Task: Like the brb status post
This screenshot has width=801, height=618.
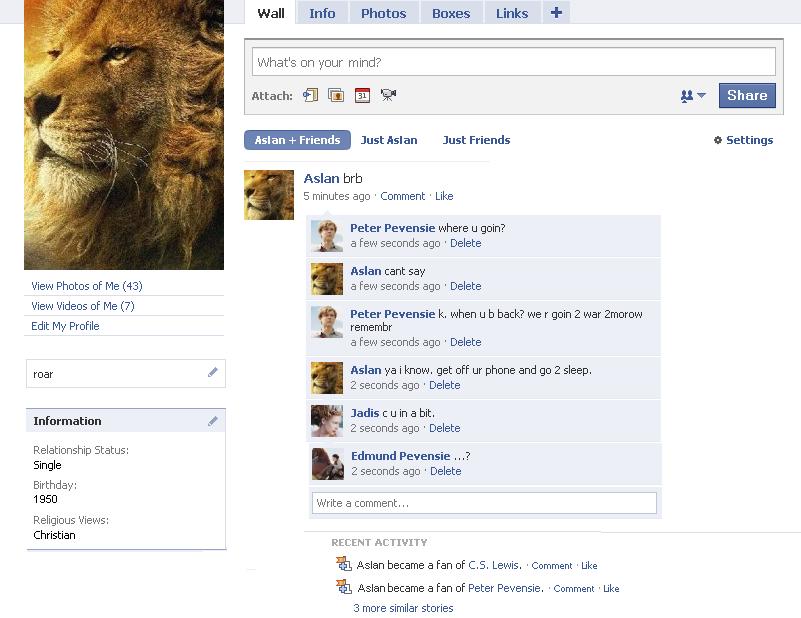Action: 444,196
